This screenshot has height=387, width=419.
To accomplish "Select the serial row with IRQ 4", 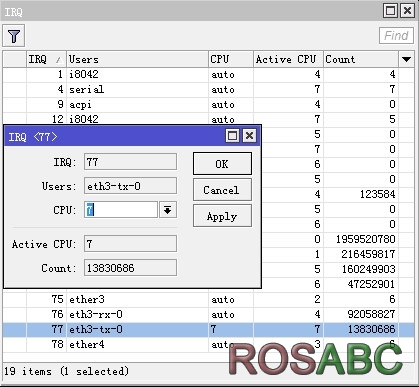I will [x=208, y=89].
